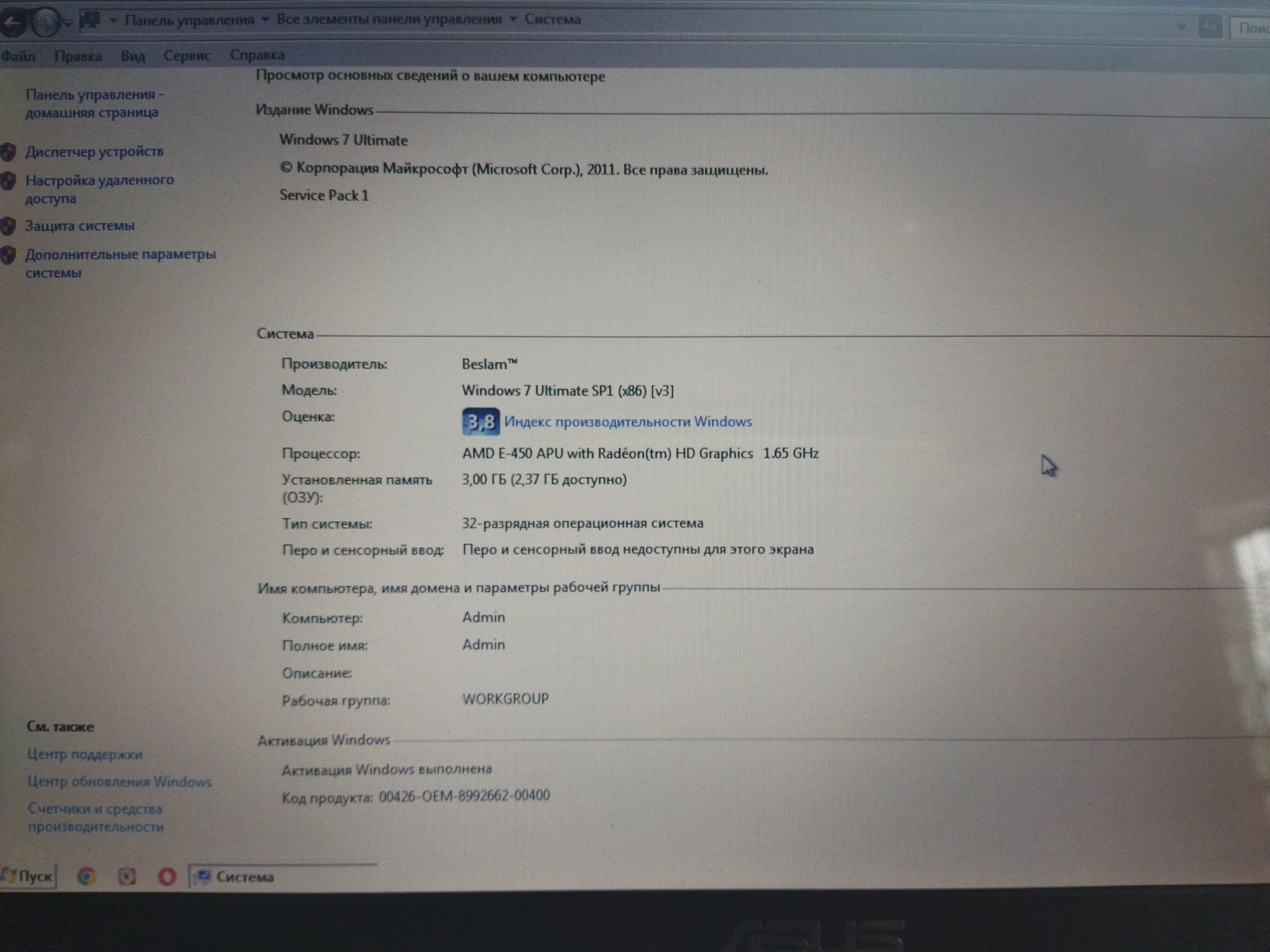Click shield icon beside Настройка удаленного доступа
Image resolution: width=1270 pixels, height=952 pixels.
pos(8,181)
